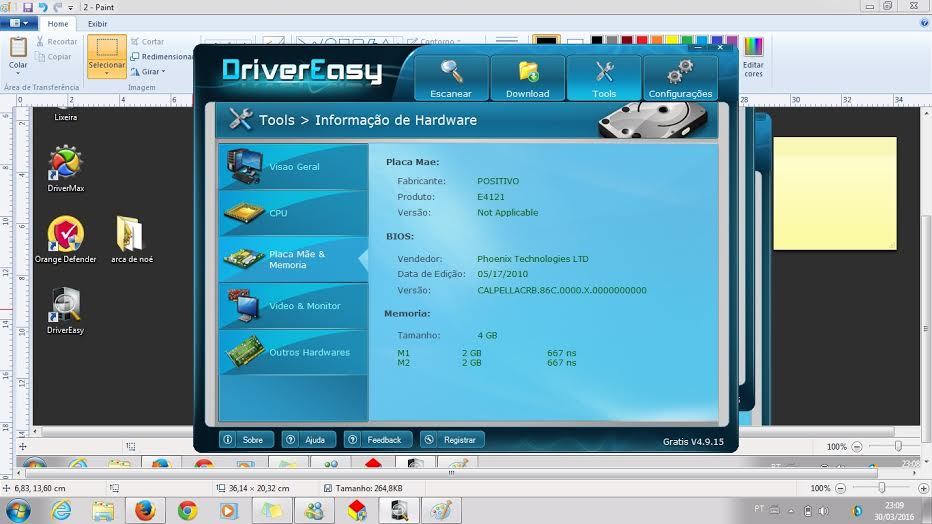
Task: Click the DriverEasy magnifier icon in taskbar
Action: point(399,510)
